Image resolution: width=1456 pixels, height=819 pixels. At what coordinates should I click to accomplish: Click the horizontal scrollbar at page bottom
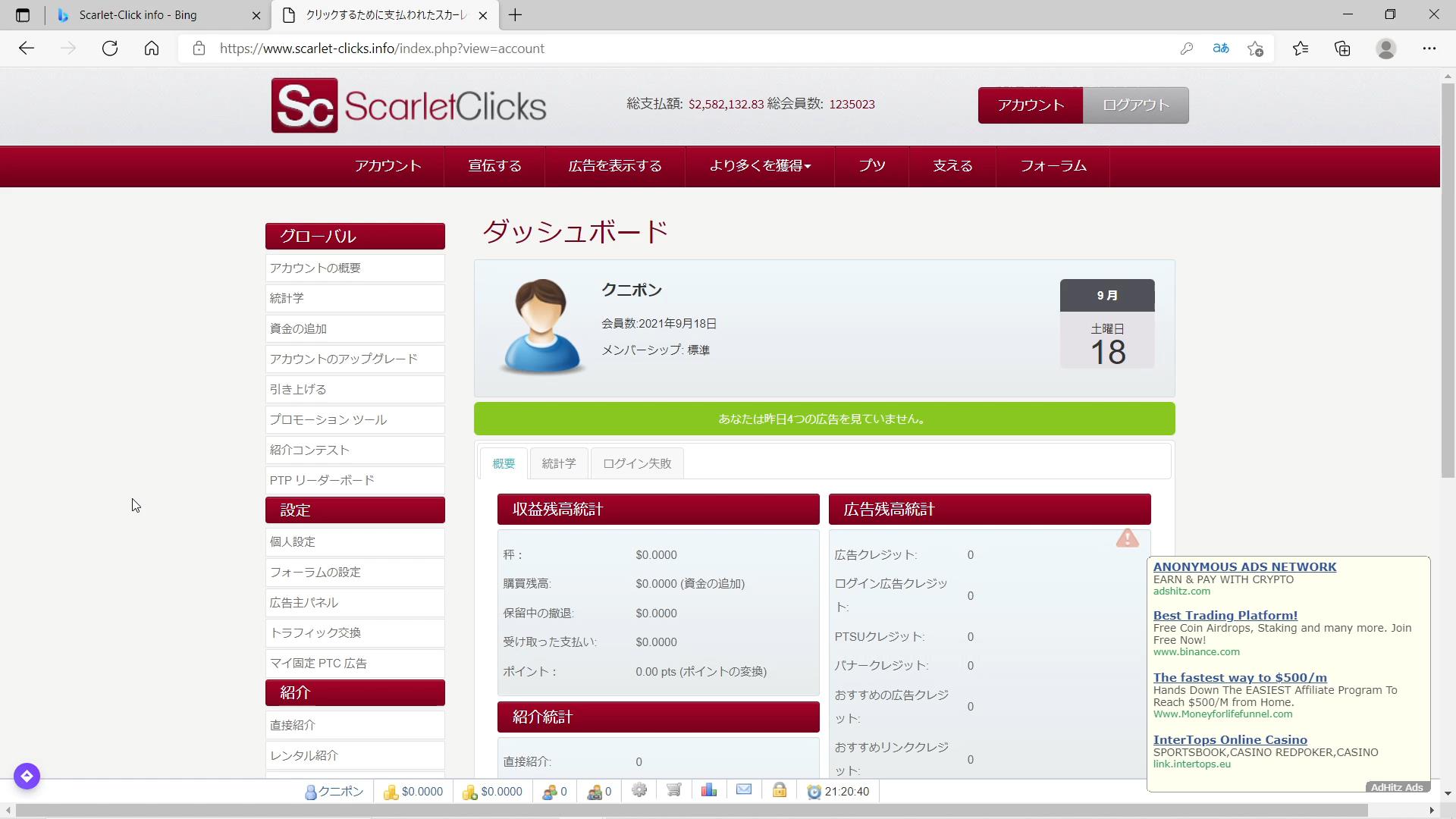tap(692, 811)
